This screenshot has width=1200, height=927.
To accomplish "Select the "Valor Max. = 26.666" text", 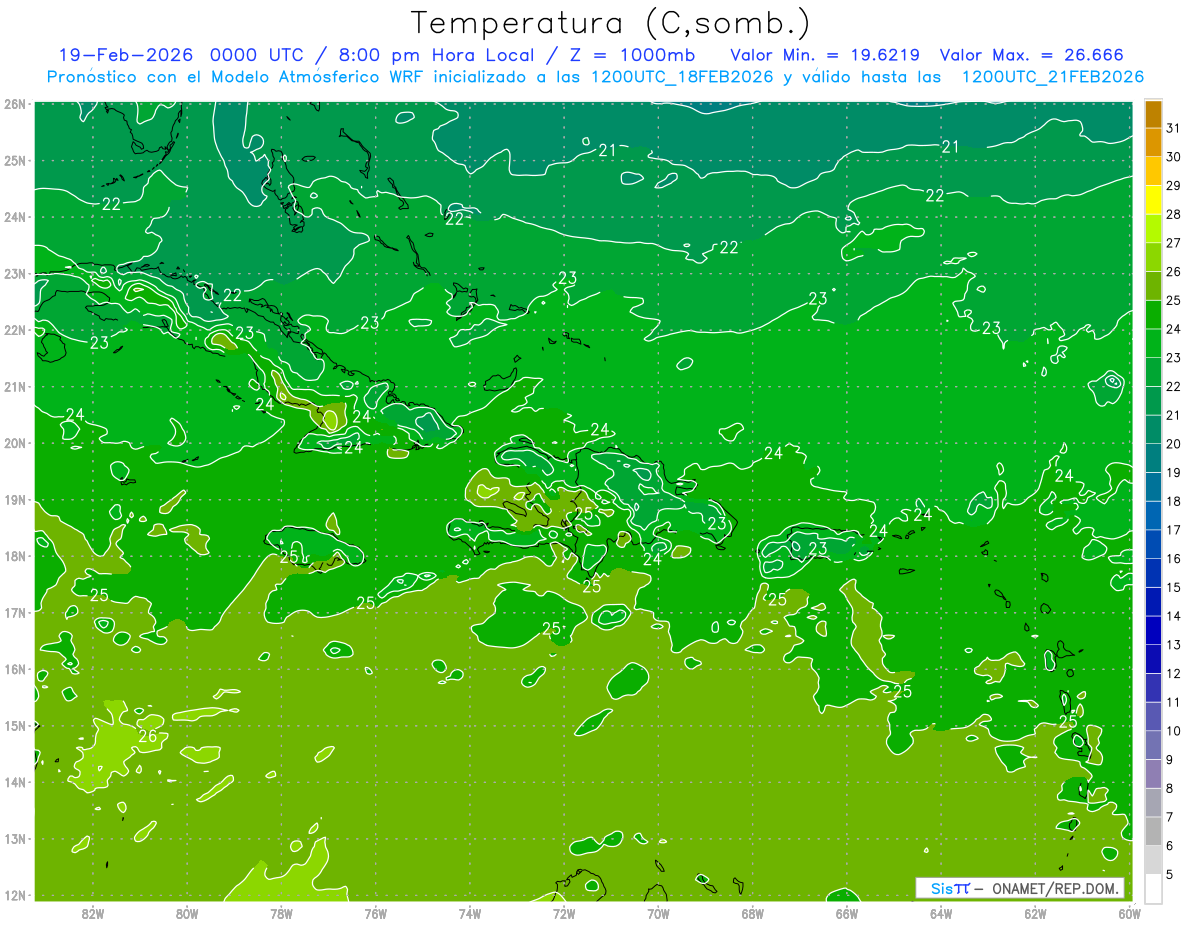I will click(1032, 56).
